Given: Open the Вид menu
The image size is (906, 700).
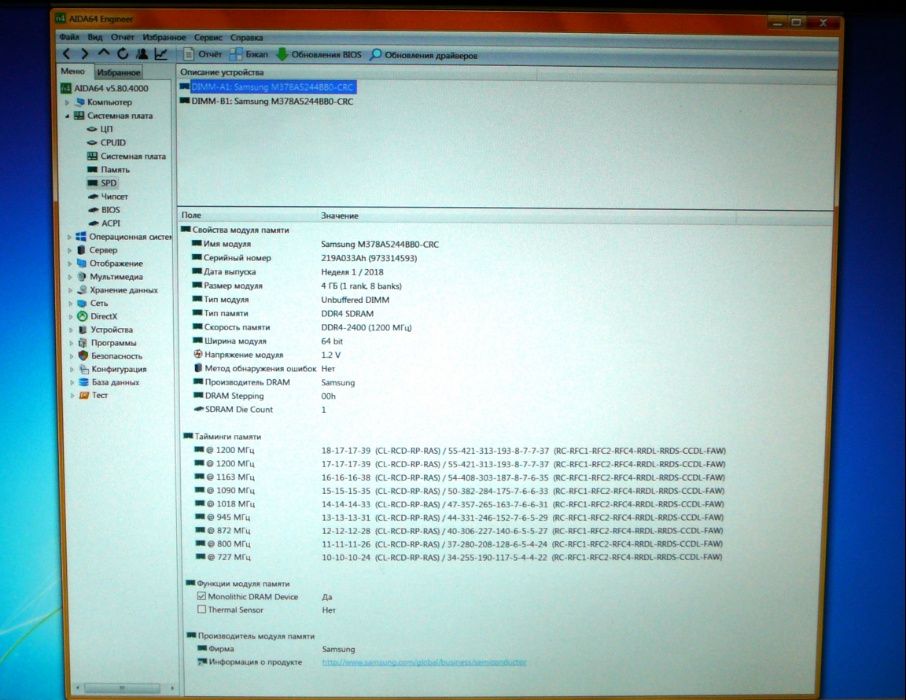Looking at the screenshot, I should (x=95, y=37).
